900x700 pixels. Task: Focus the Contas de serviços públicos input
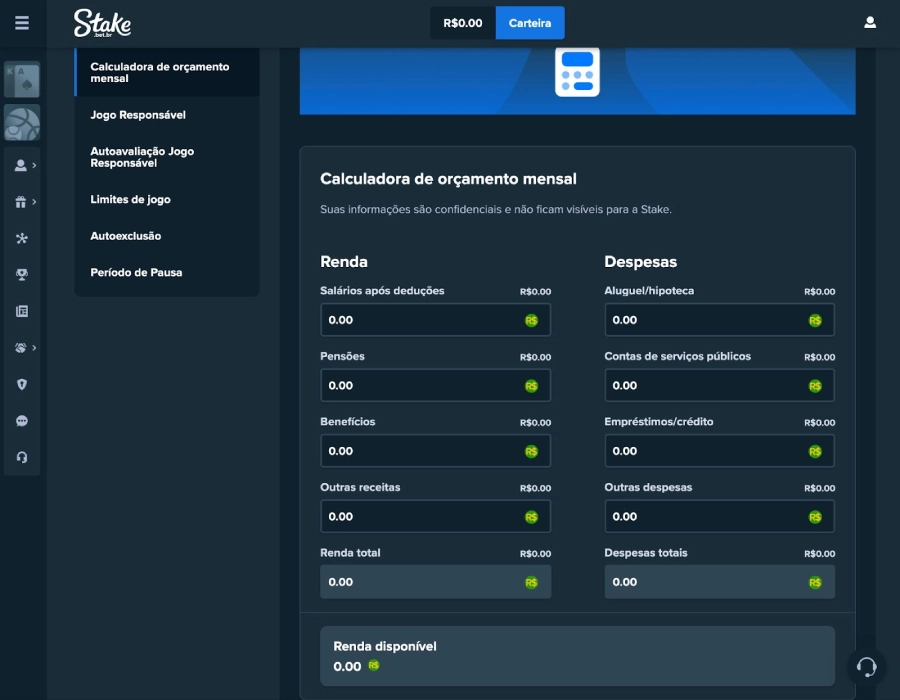tap(719, 386)
